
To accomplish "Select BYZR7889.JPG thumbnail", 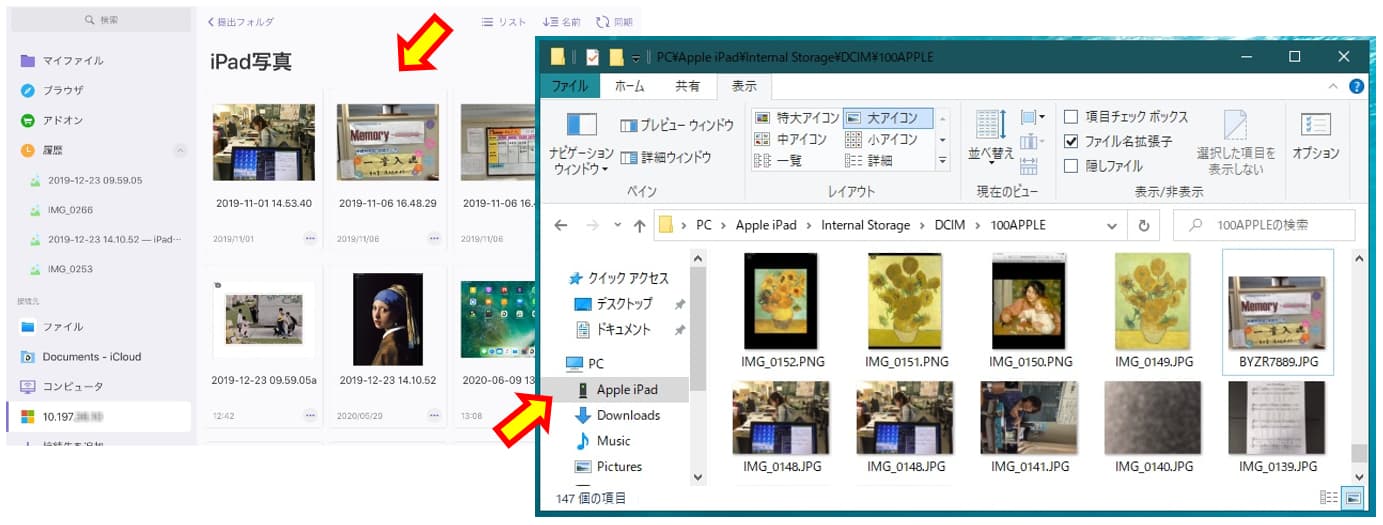I will click(x=1278, y=311).
